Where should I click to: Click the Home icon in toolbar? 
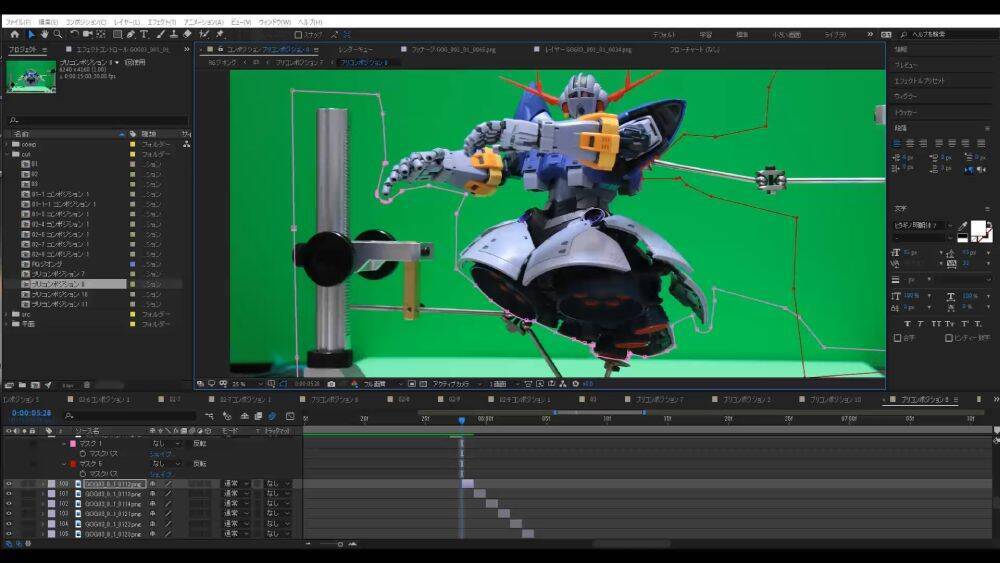click(14, 35)
